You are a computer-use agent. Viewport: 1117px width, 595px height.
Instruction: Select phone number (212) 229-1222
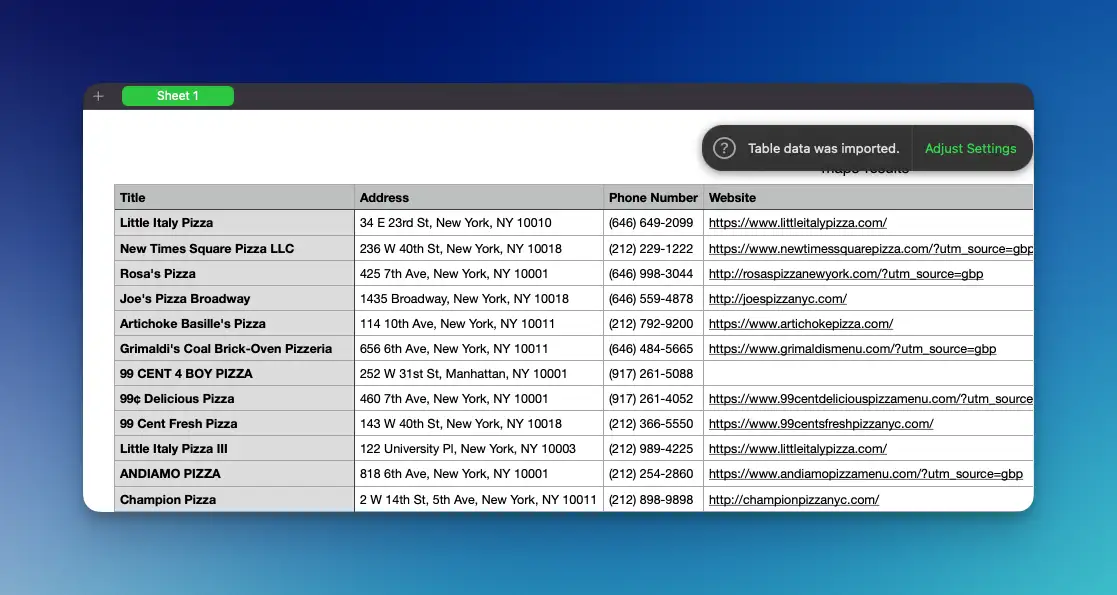(653, 249)
